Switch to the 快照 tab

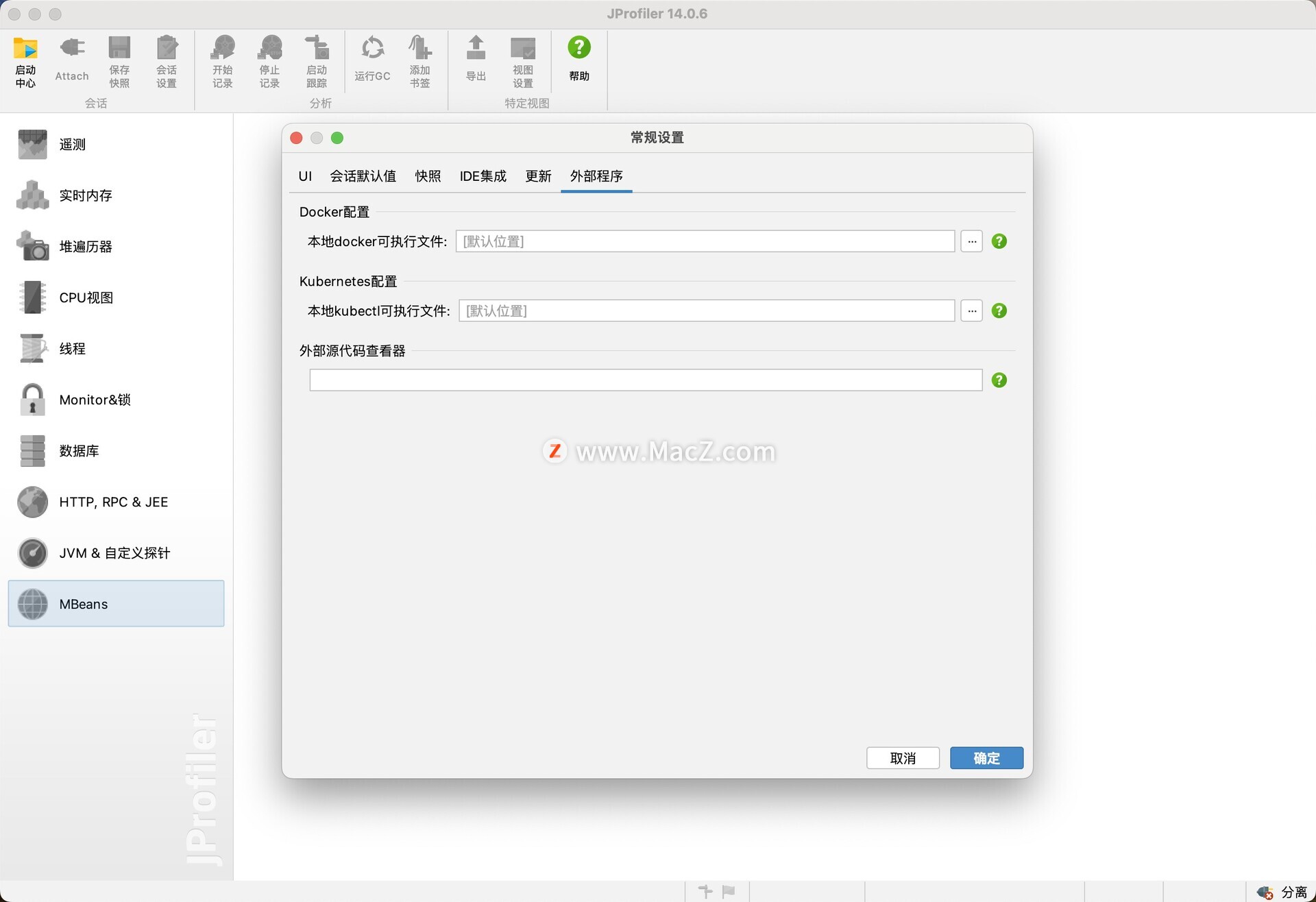[428, 176]
